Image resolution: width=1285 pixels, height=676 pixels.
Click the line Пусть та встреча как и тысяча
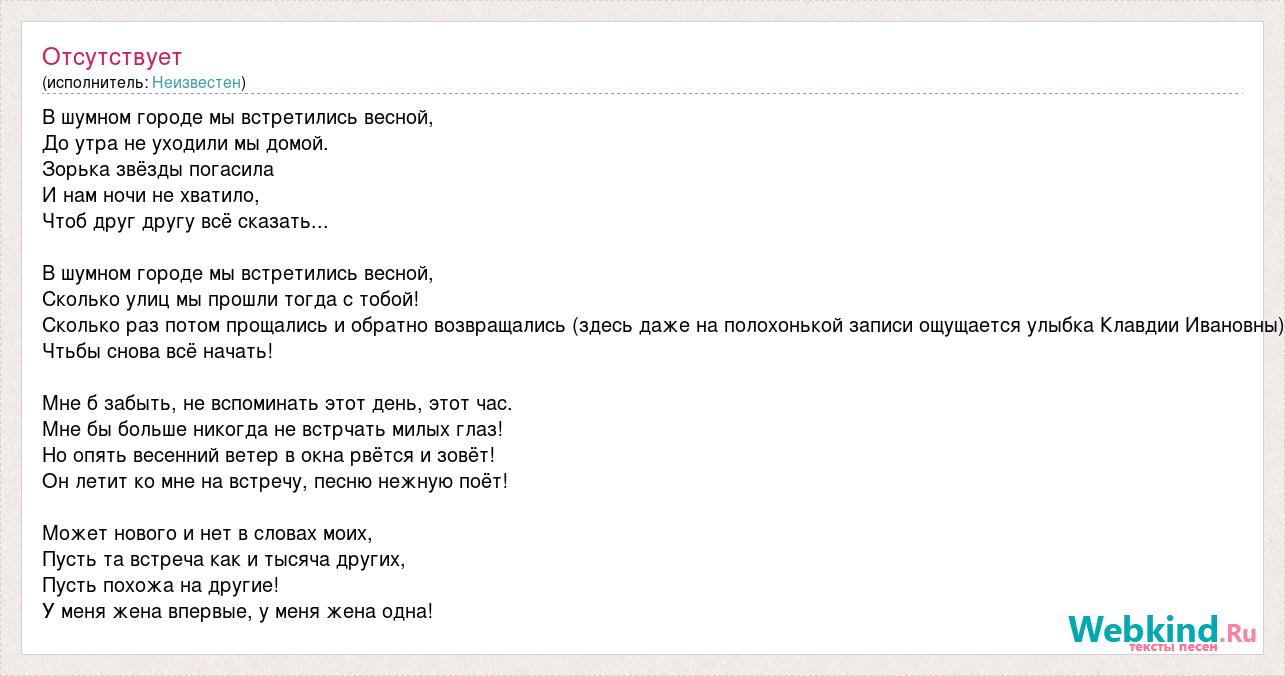(224, 560)
